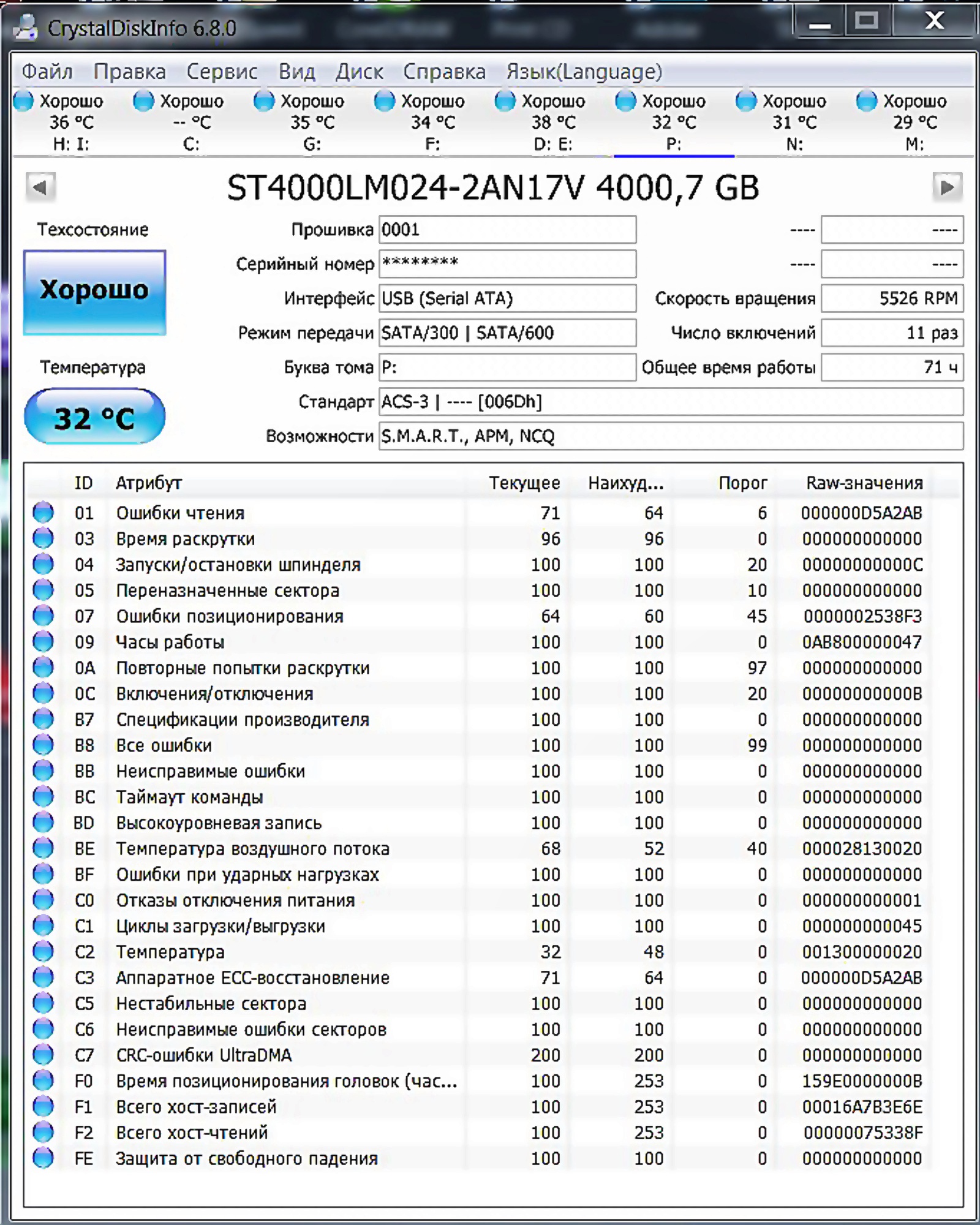
Task: Select raw value 159E0000000B
Action: [862, 1081]
